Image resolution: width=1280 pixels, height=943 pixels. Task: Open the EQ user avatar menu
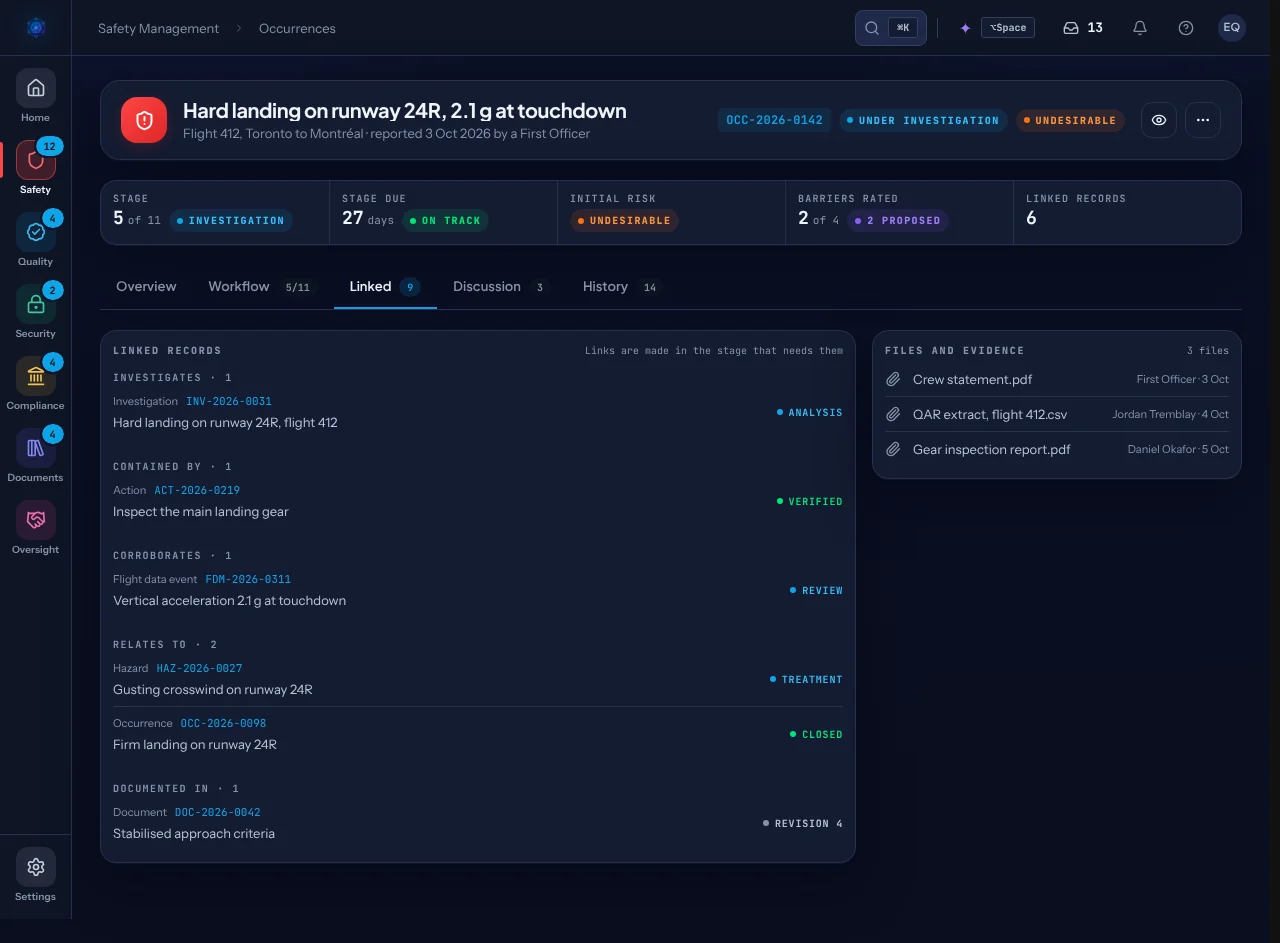pyautogui.click(x=1232, y=28)
